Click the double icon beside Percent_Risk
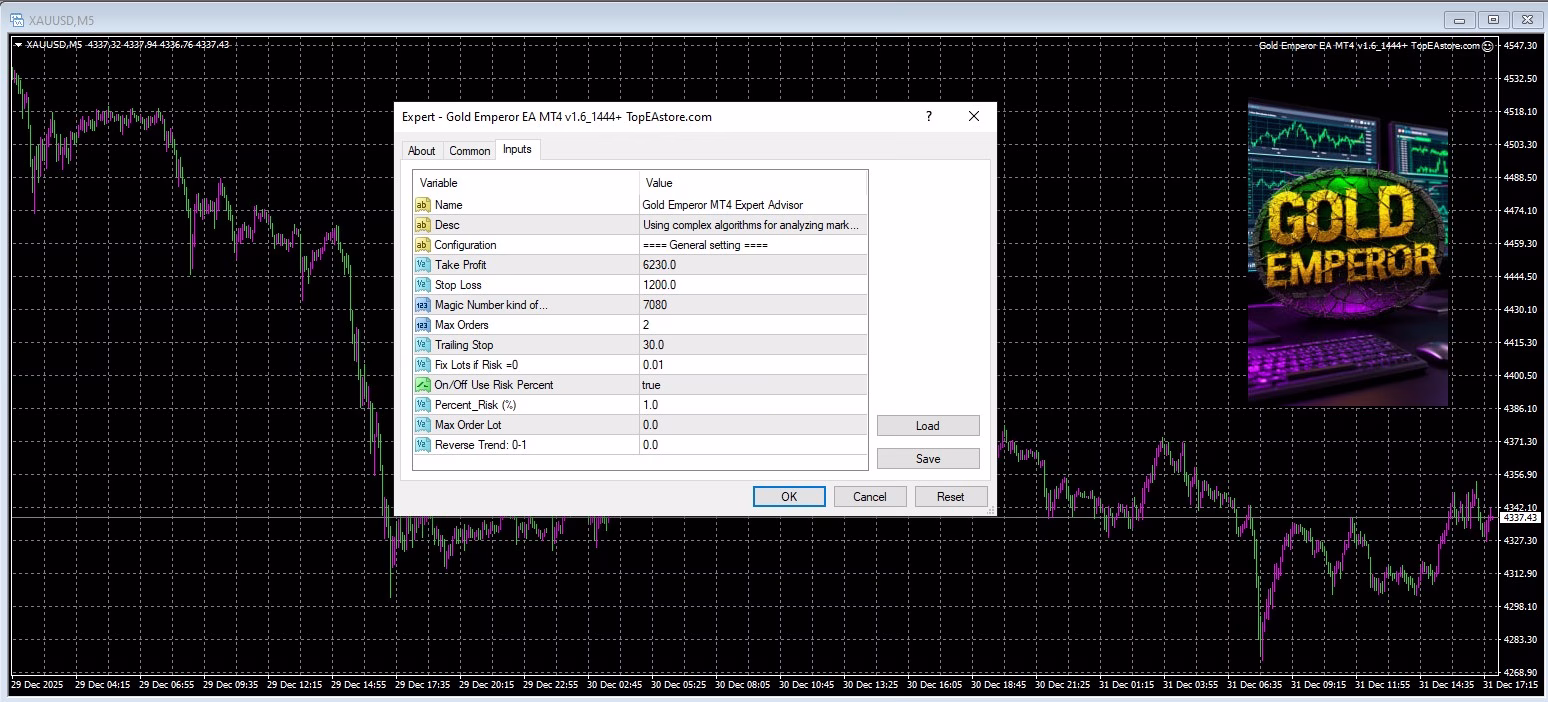The height and width of the screenshot is (702, 1548). coord(422,405)
